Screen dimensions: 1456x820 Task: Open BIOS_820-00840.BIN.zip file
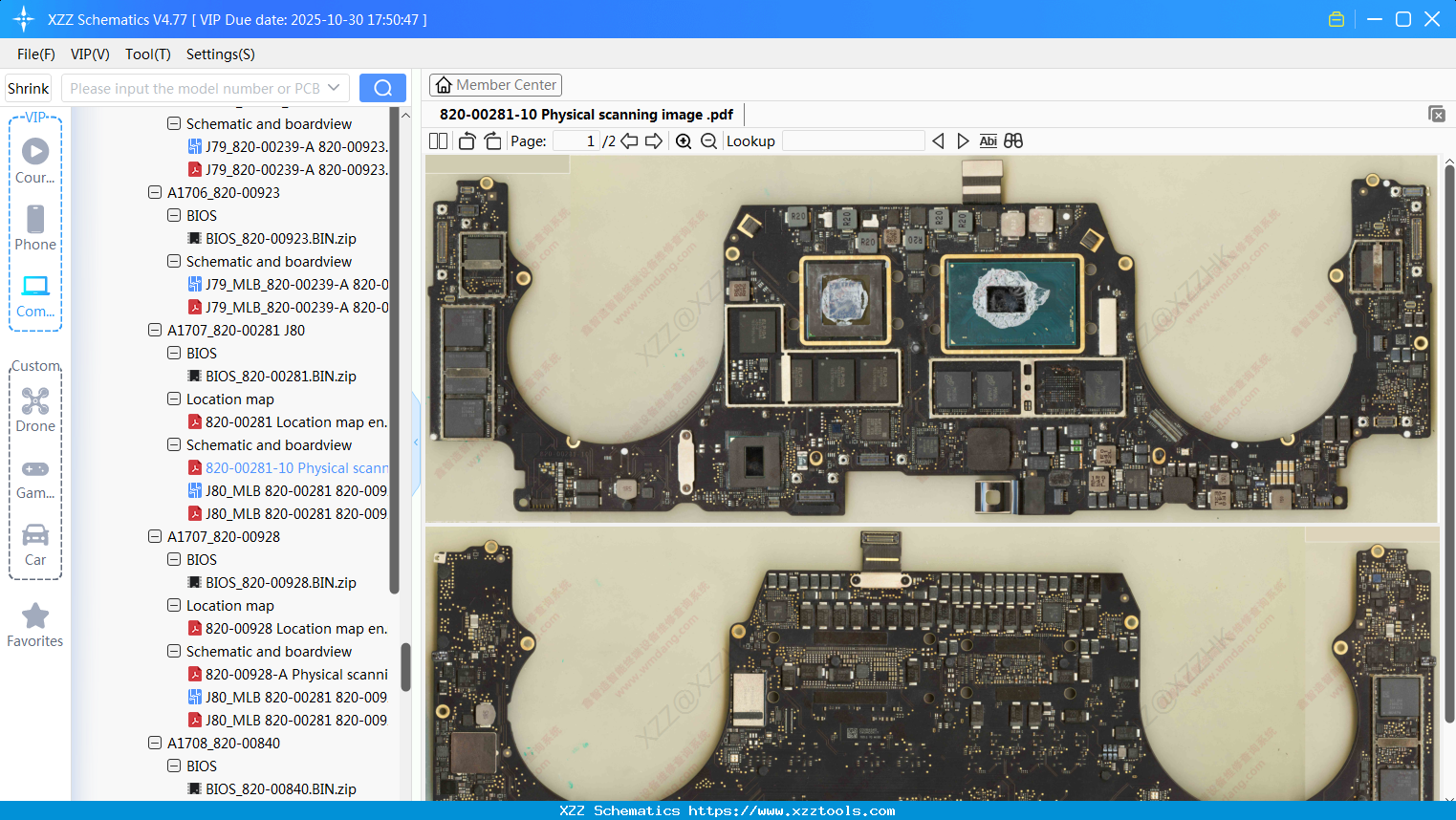[x=272, y=788]
